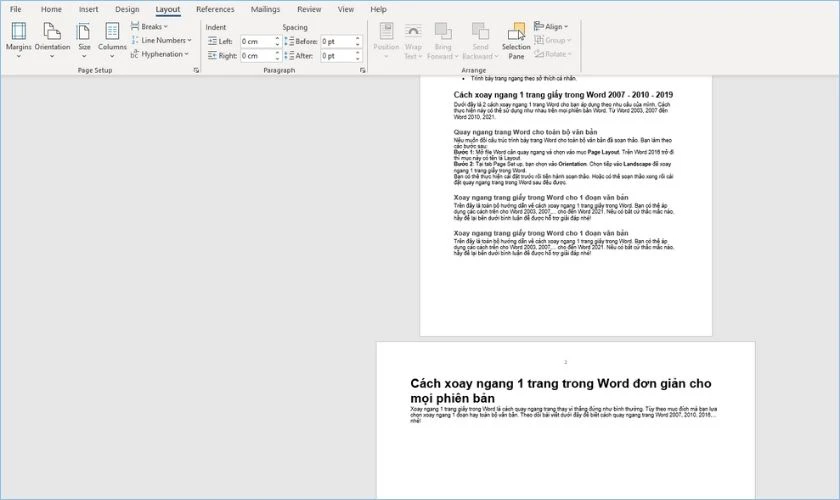Open the File menu
This screenshot has width=840, height=500.
pos(16,9)
